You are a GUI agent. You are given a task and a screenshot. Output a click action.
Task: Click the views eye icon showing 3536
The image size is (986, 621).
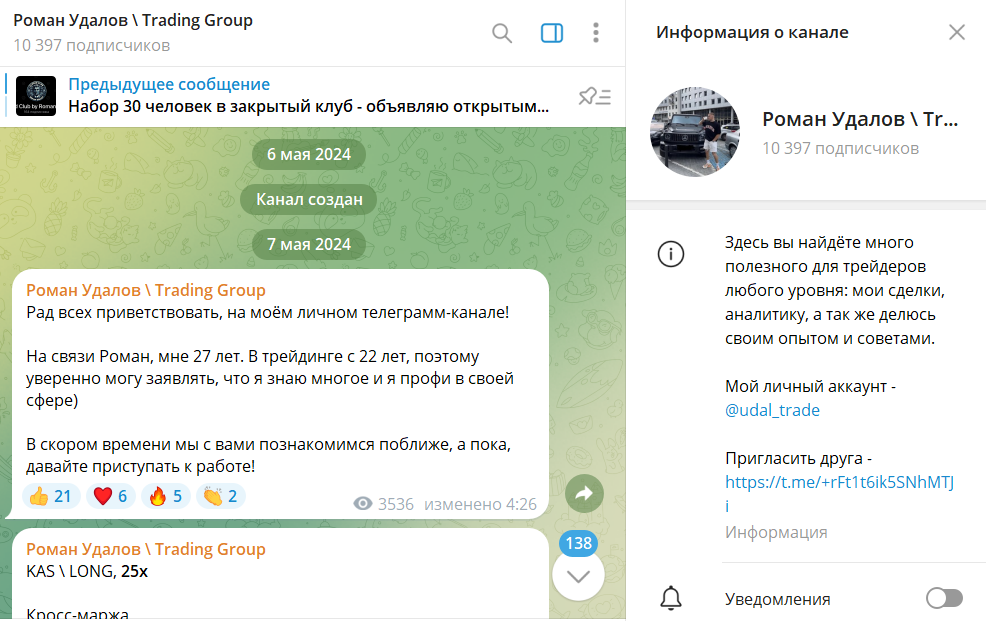click(x=363, y=503)
